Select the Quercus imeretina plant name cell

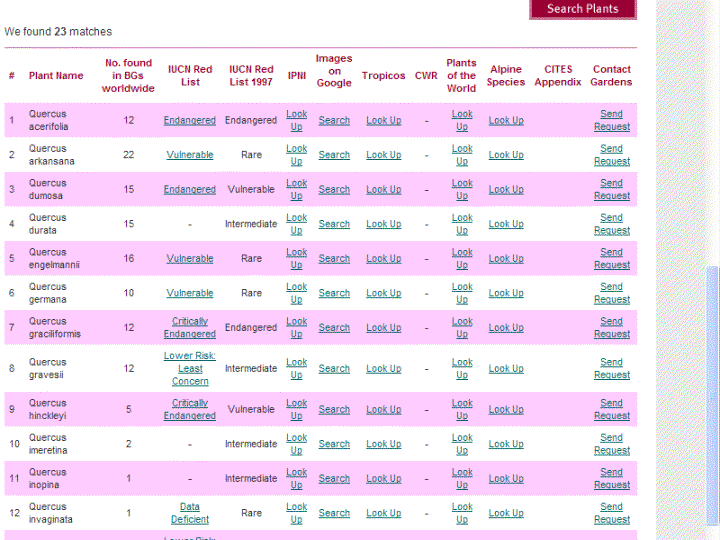point(48,444)
